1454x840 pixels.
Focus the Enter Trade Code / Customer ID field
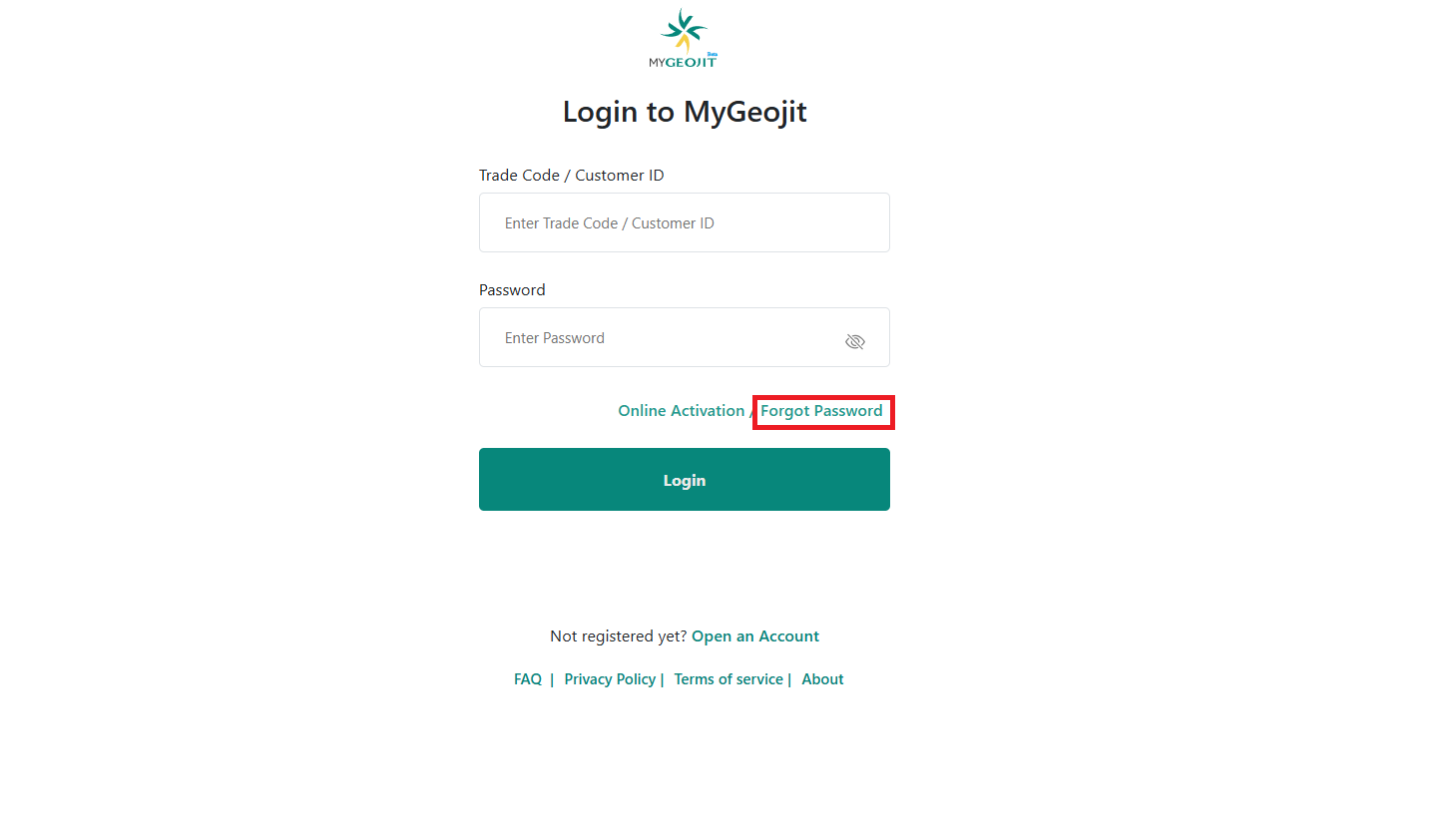click(685, 222)
